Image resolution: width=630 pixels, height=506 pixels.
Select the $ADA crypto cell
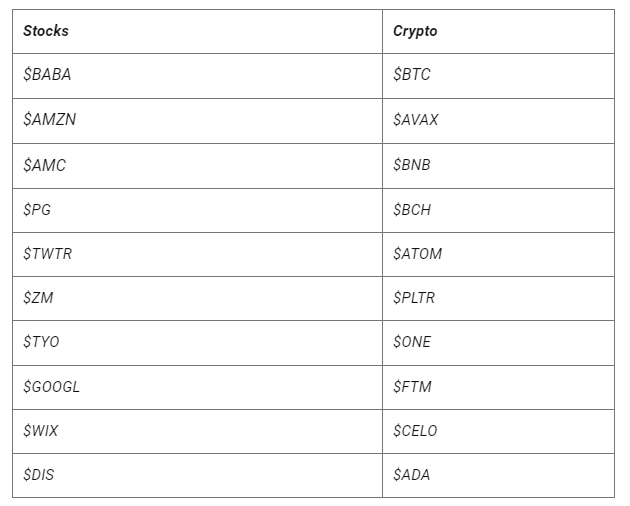pos(498,476)
